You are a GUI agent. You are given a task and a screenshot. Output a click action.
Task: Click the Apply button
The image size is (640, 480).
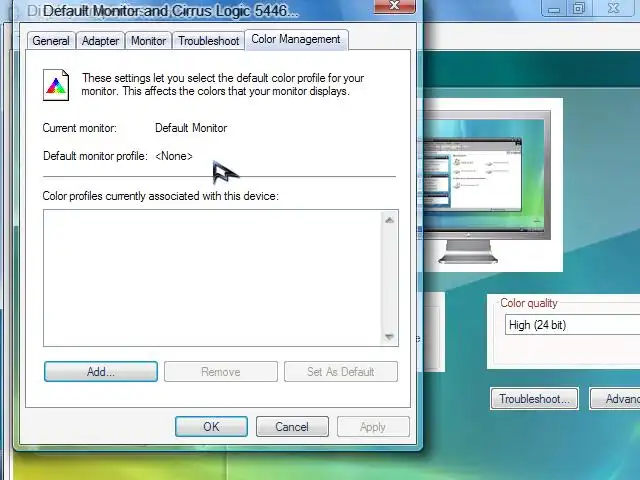[x=373, y=427]
